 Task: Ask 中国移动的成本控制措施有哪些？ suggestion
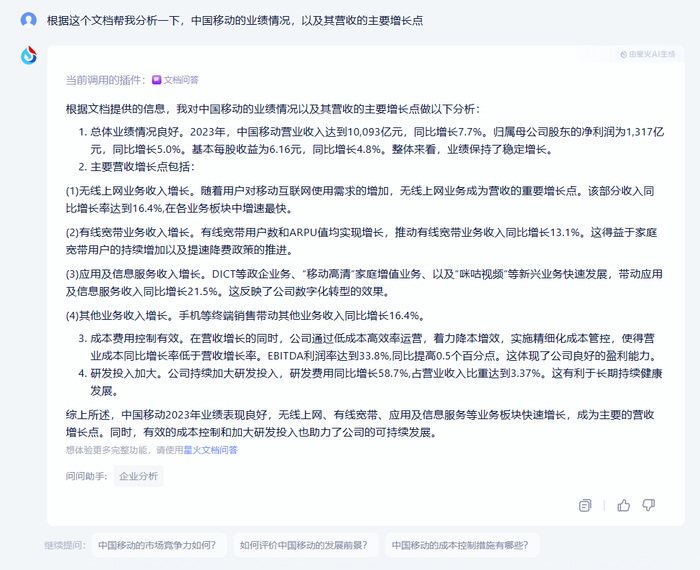(460, 545)
